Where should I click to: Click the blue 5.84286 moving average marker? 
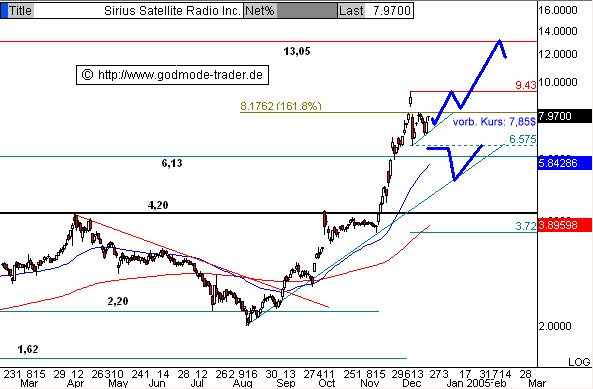[x=565, y=163]
